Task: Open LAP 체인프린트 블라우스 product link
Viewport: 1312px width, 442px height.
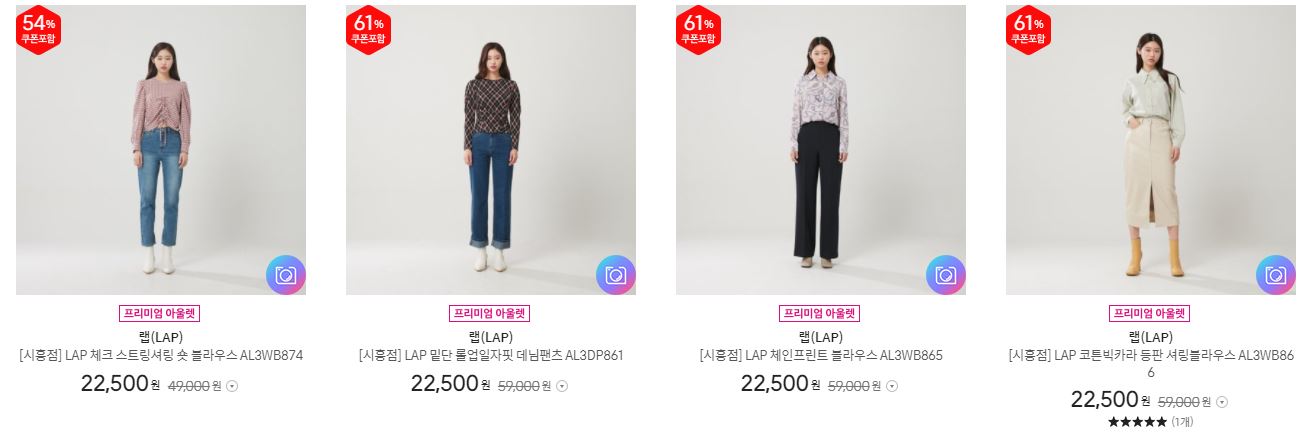Action: pyautogui.click(x=821, y=355)
